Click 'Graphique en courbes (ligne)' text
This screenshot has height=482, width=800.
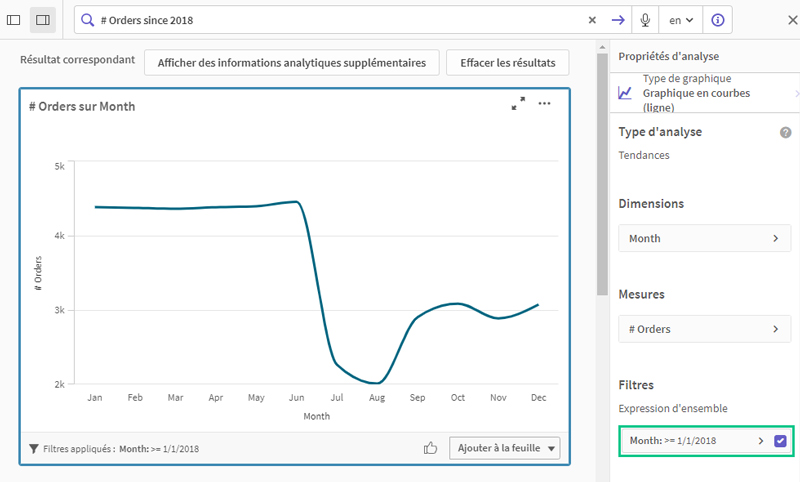pos(696,100)
